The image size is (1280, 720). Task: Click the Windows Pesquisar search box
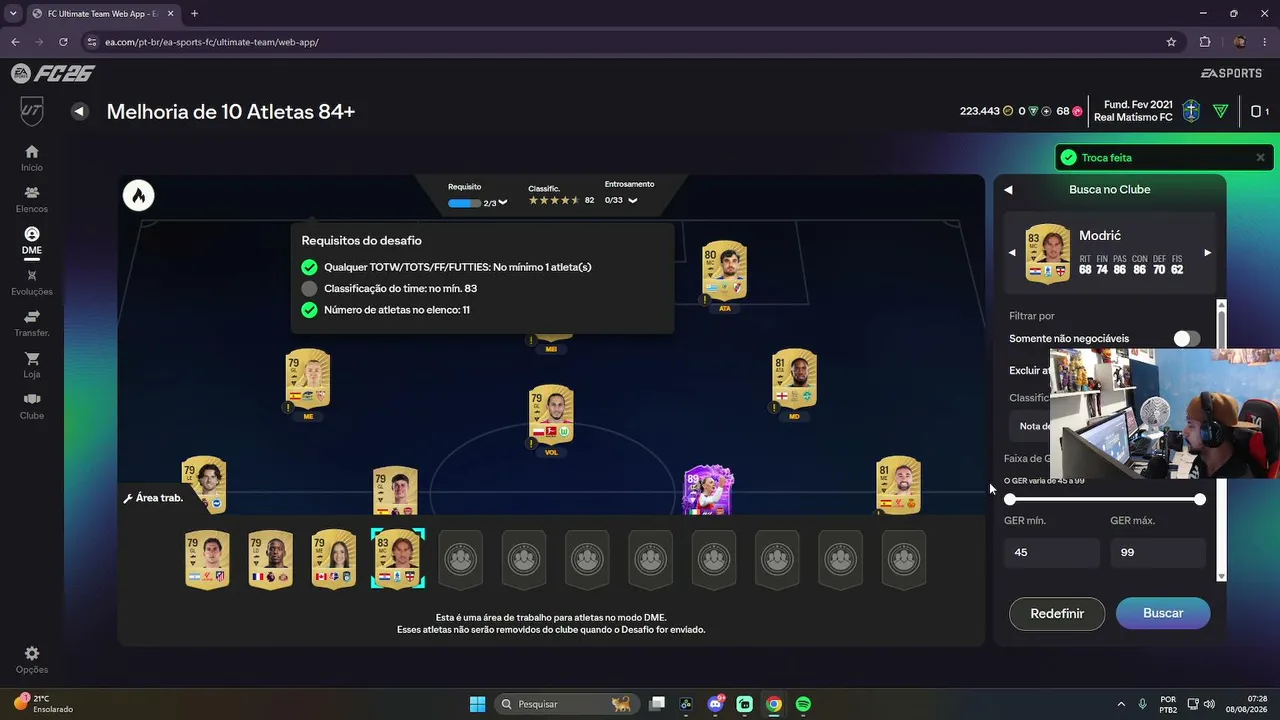coord(566,704)
